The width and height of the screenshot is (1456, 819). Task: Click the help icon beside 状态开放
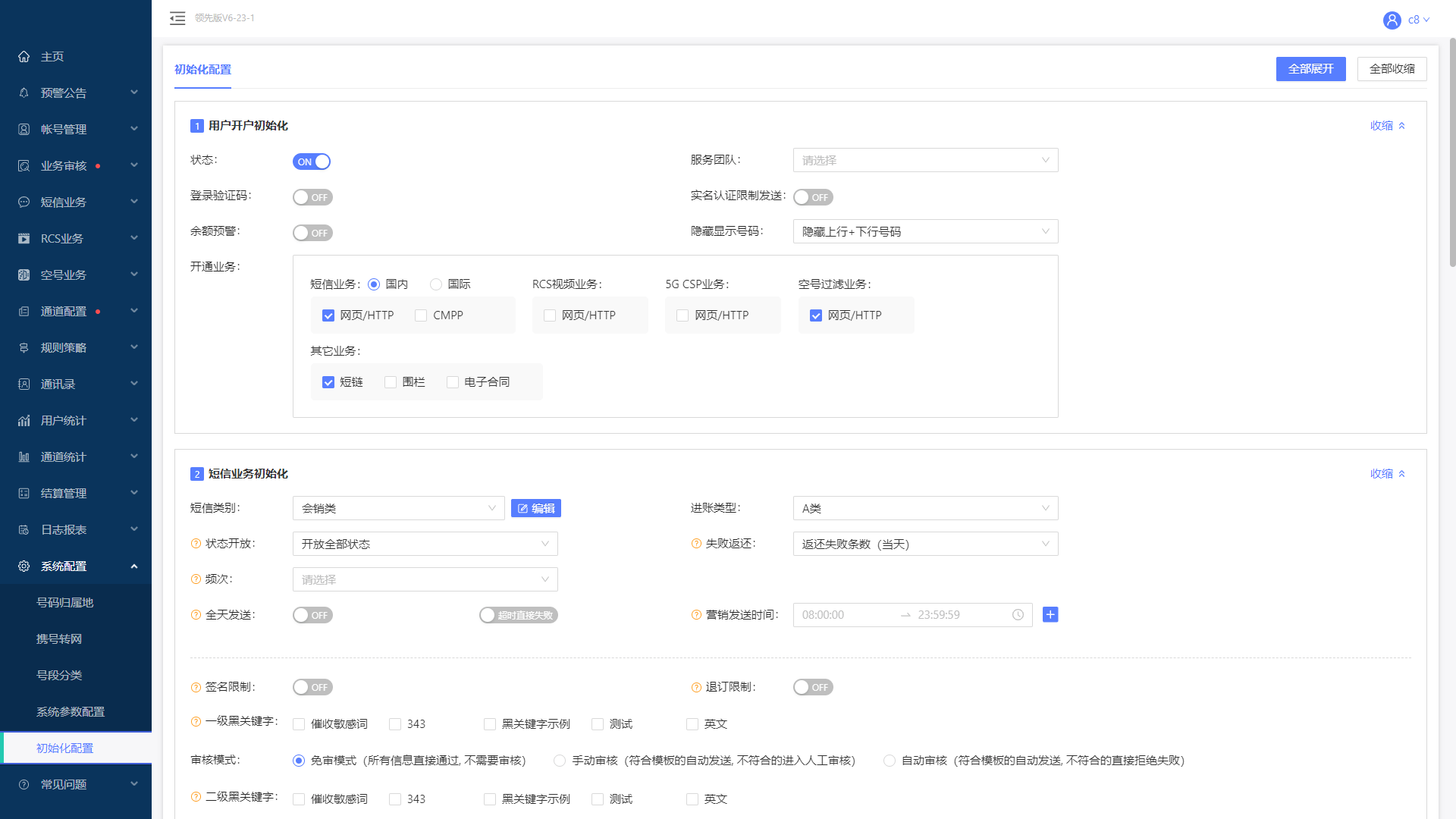pos(196,544)
